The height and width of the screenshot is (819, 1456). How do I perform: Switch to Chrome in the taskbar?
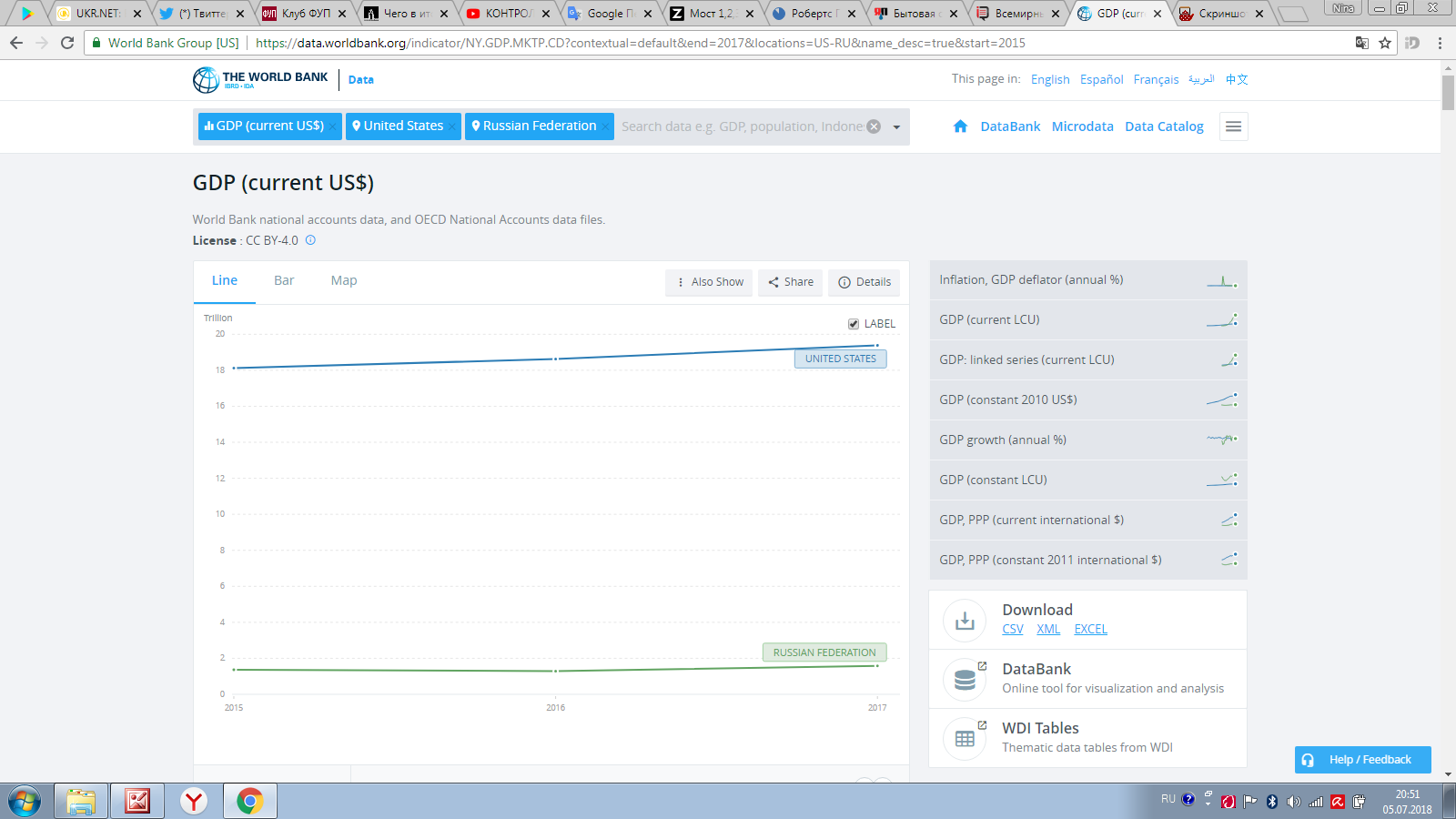coord(250,802)
